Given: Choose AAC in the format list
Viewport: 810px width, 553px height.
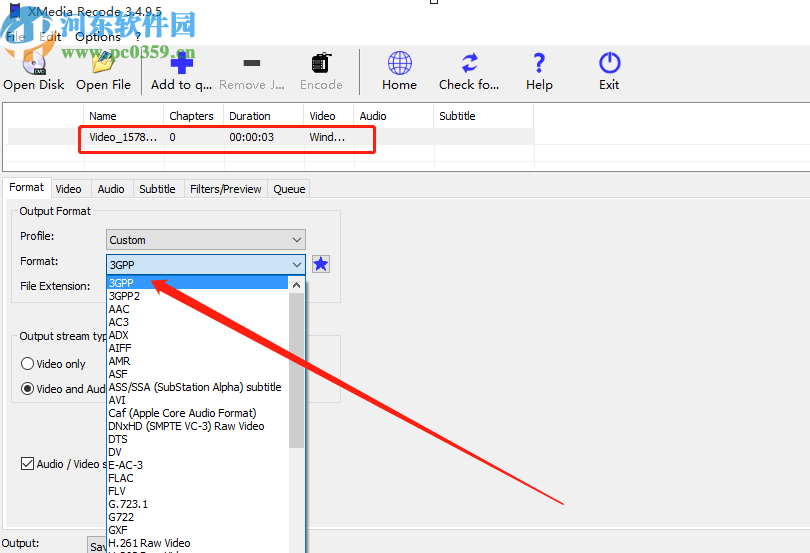Looking at the screenshot, I should [197, 309].
